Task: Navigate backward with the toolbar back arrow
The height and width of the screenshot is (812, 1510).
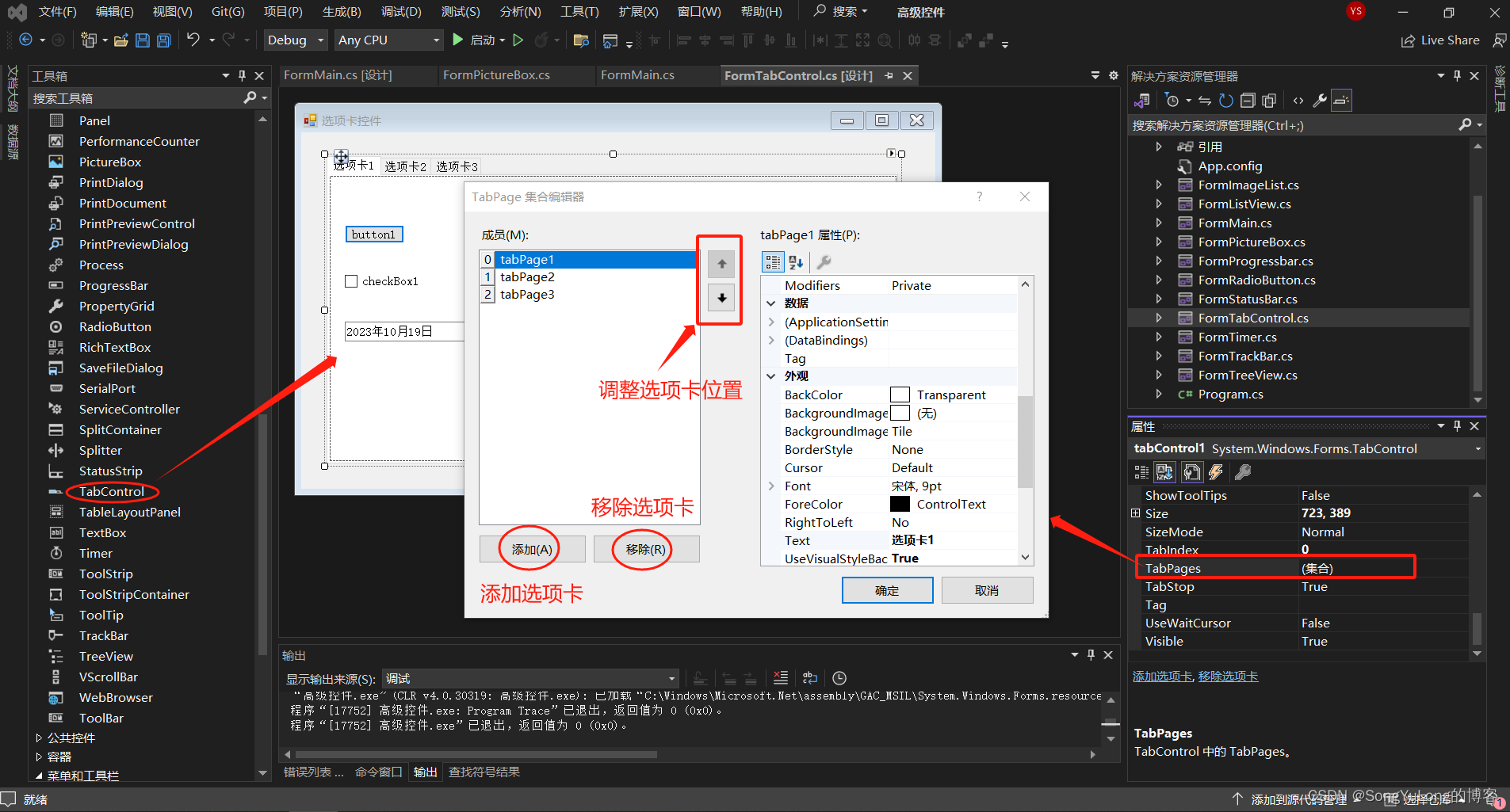Action: tap(25, 40)
